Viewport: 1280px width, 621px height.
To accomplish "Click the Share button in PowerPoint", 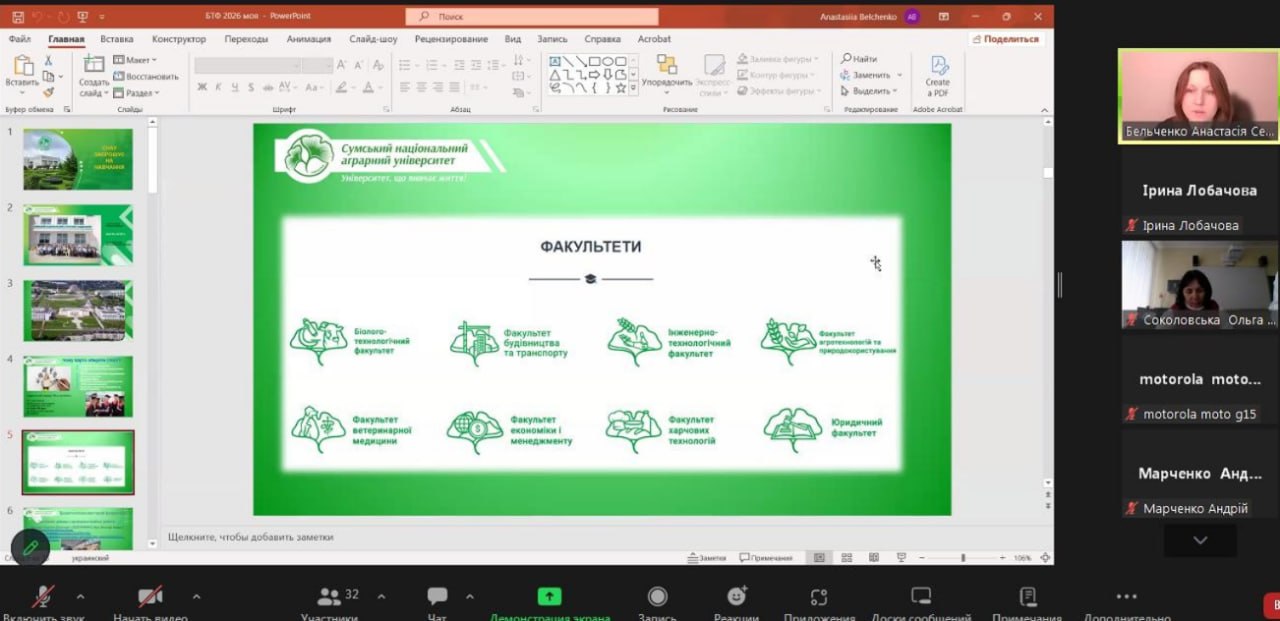I will pyautogui.click(x=1006, y=39).
